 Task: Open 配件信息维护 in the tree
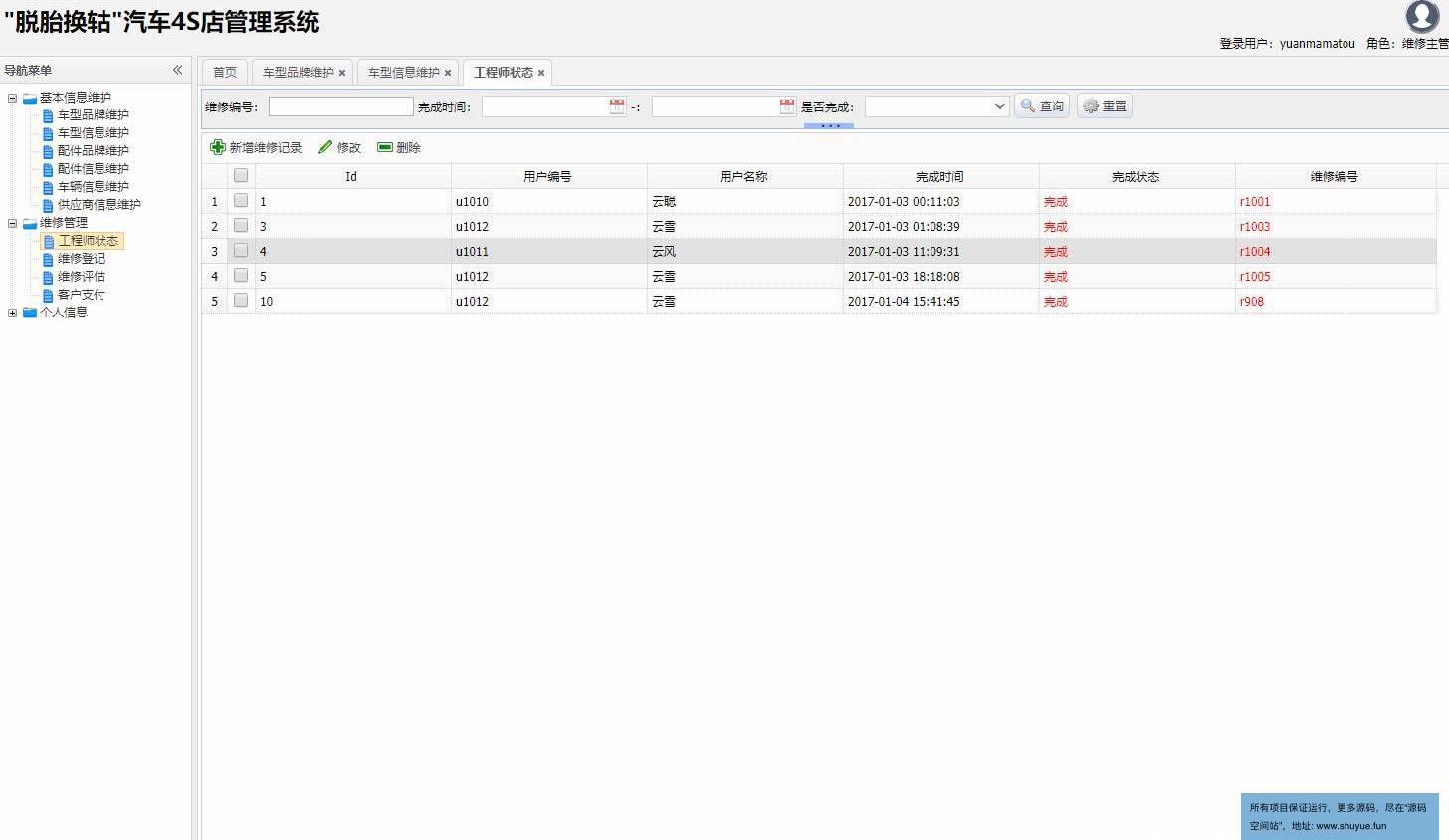[x=94, y=169]
